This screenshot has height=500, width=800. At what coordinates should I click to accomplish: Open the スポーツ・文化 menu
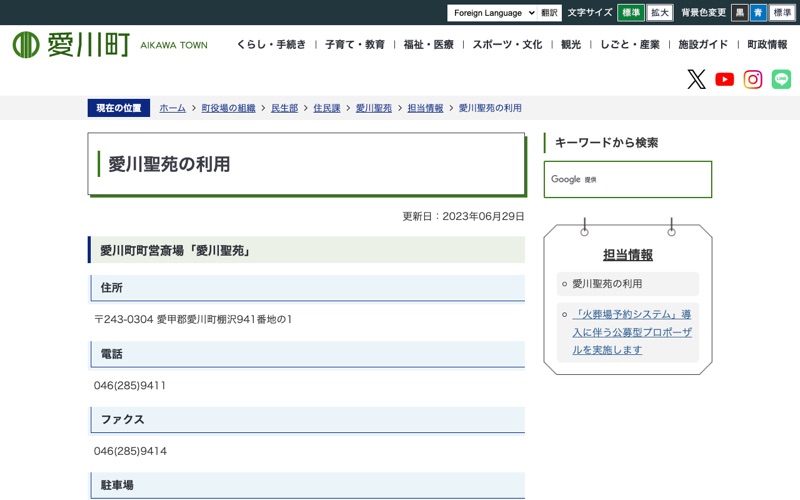[x=507, y=44]
